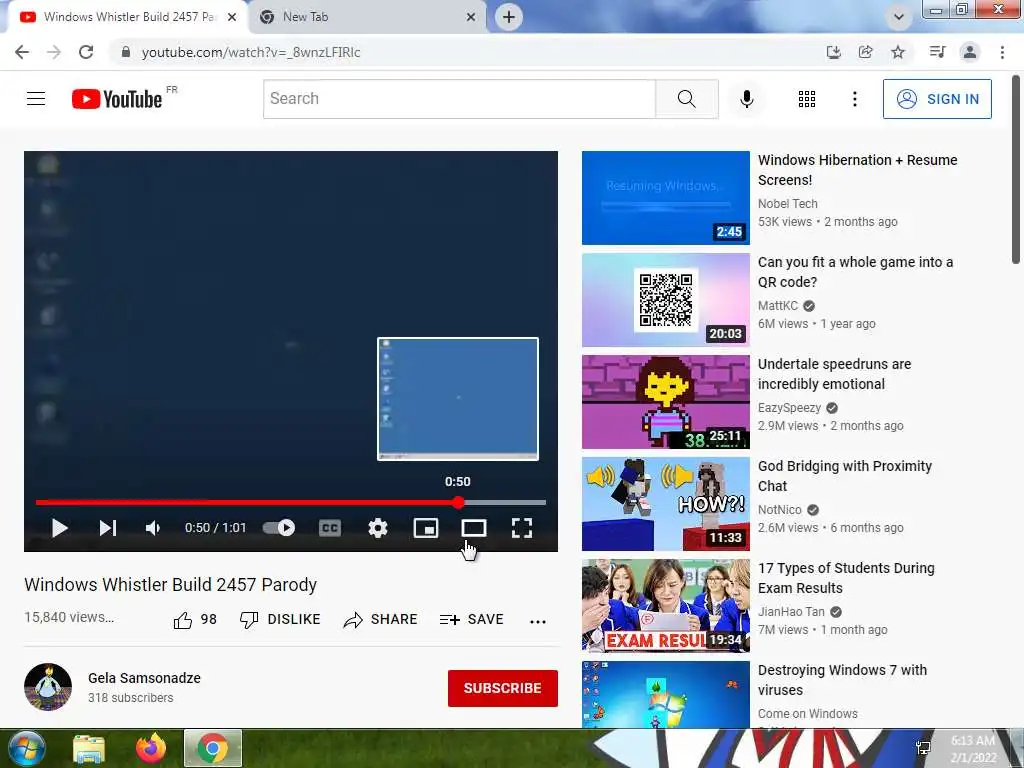
Task: Open Chrome media controls icon
Action: 937,52
